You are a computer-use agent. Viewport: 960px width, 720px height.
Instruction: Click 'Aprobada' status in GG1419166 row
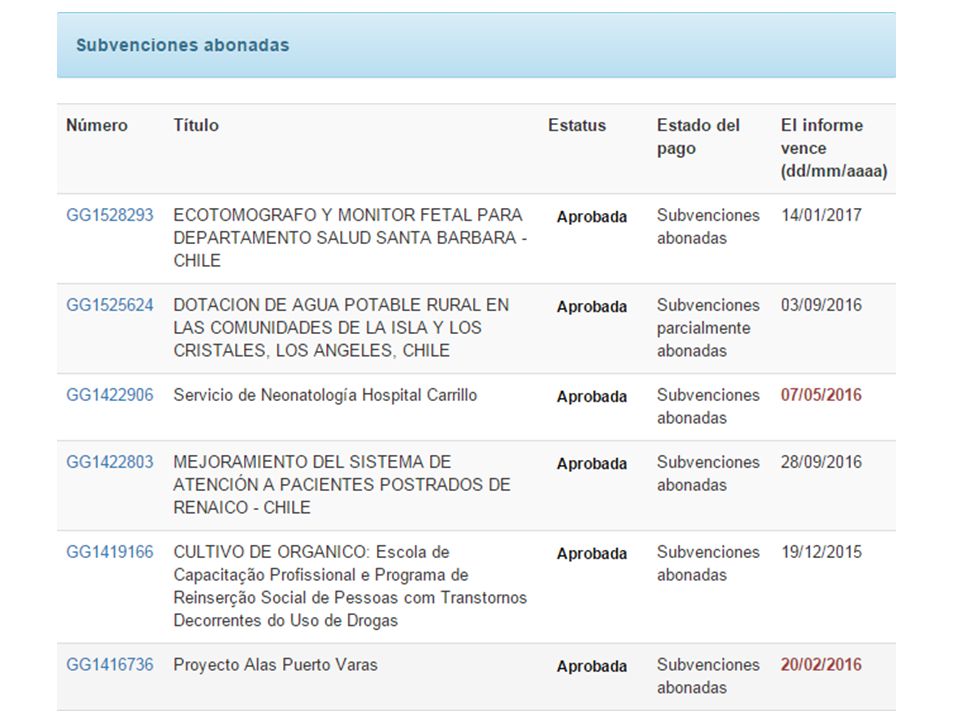point(591,553)
